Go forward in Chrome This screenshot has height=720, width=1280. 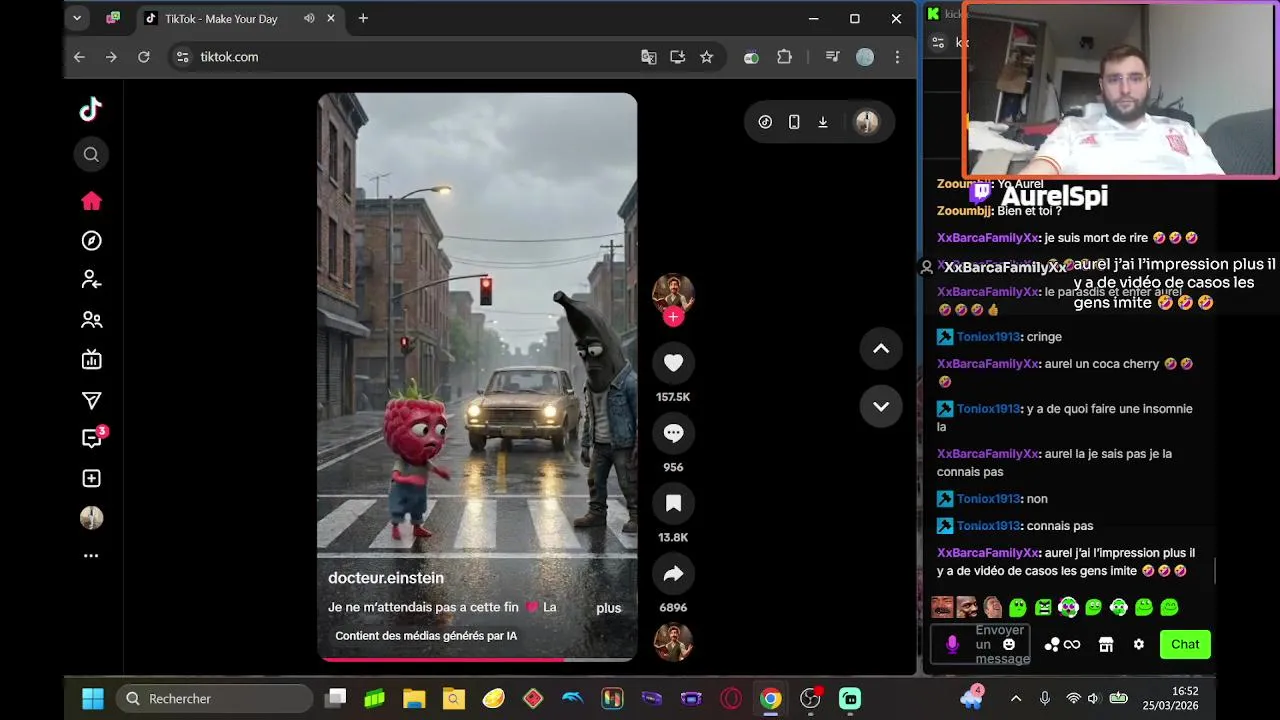pos(111,57)
